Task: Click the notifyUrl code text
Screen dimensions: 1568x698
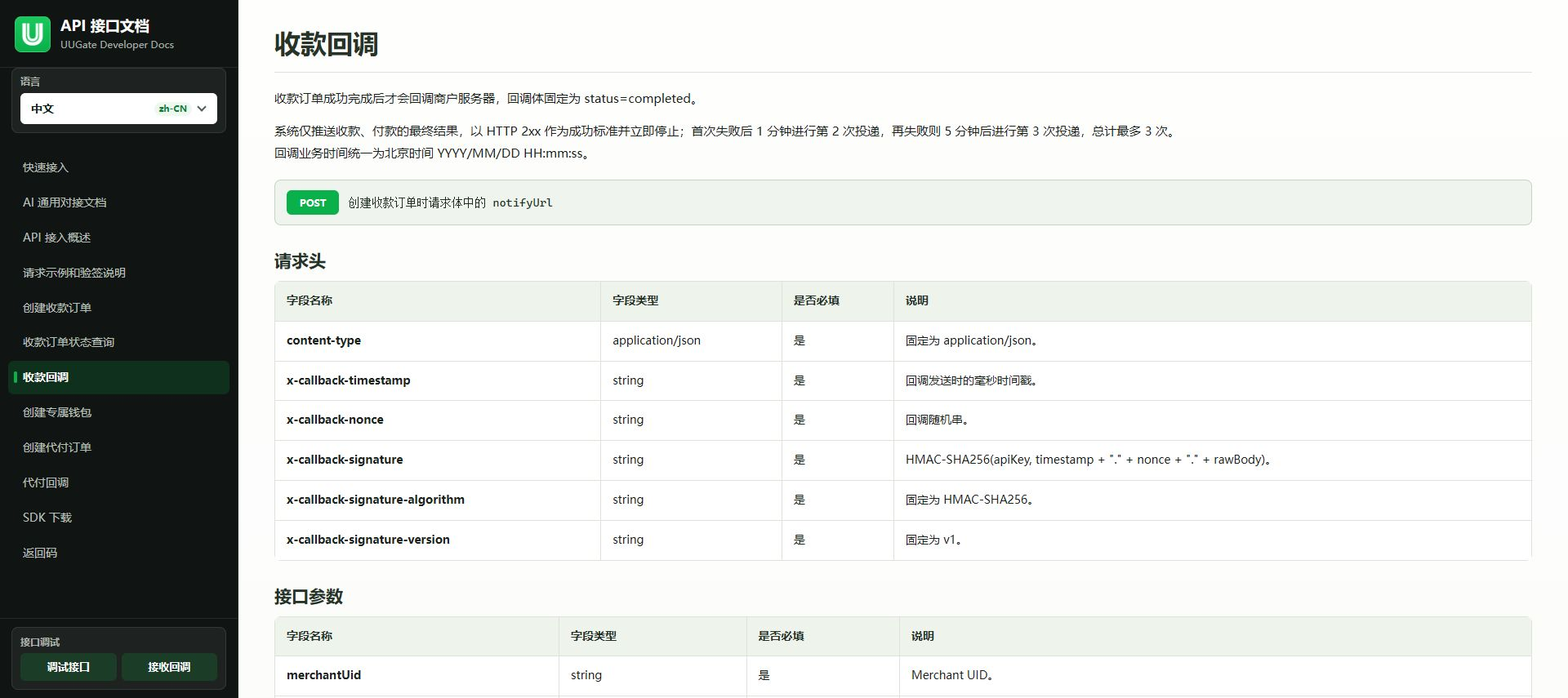Action: point(523,202)
